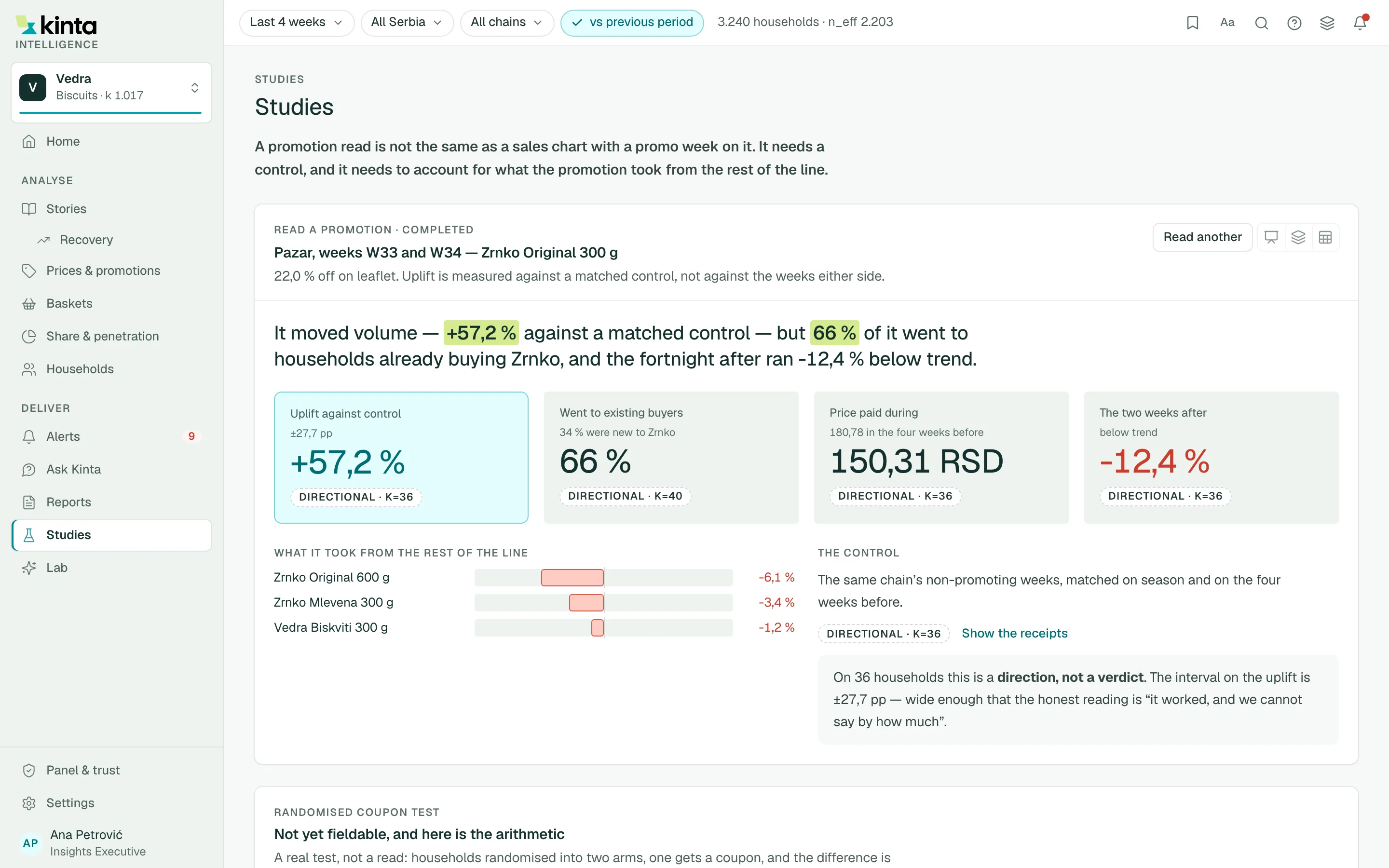Click '3.240 households · n_eff 2.203' text
The width and height of the screenshot is (1389, 868).
pos(804,22)
